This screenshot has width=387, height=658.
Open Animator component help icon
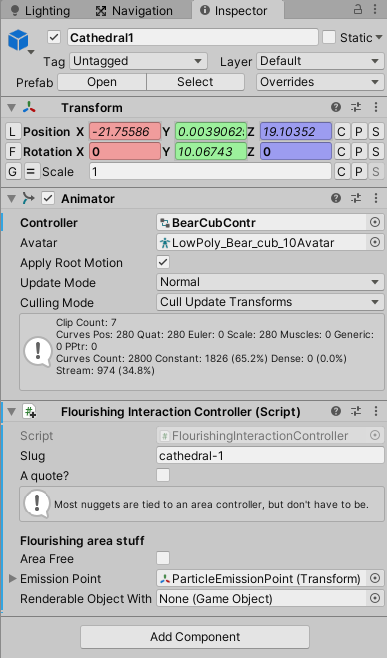[336, 198]
